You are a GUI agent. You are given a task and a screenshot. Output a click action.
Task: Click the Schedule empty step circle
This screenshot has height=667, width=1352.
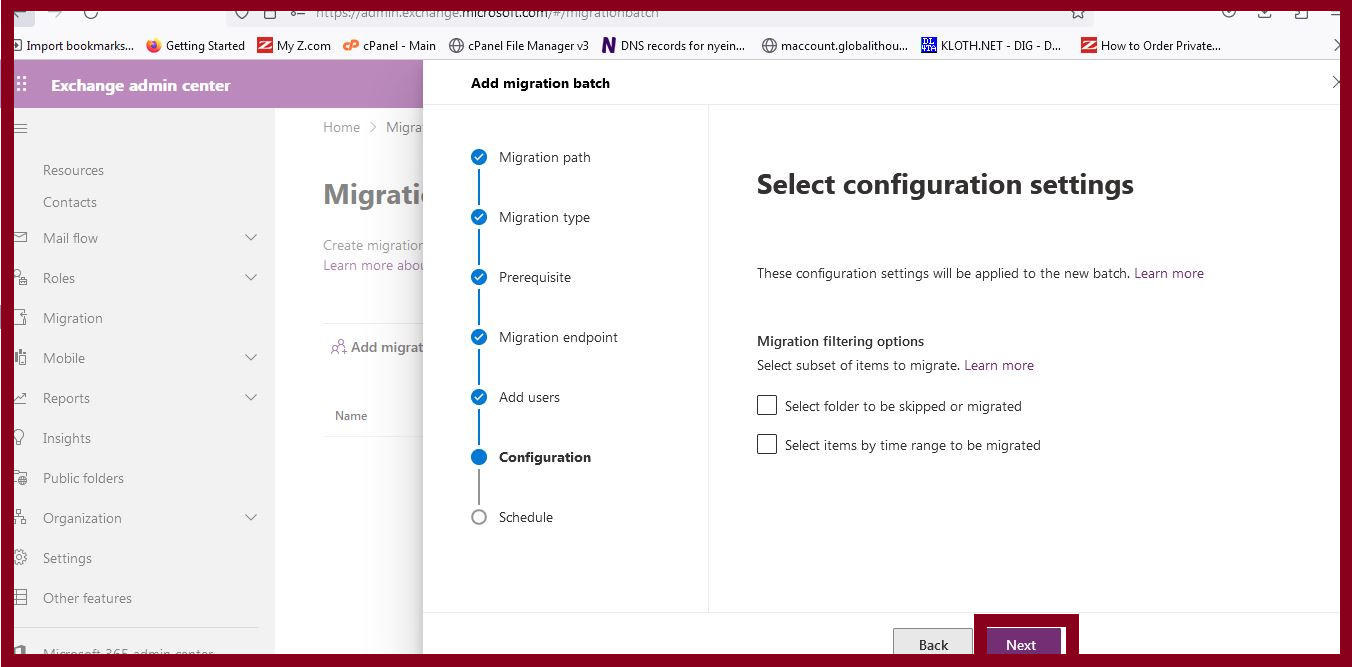(479, 517)
